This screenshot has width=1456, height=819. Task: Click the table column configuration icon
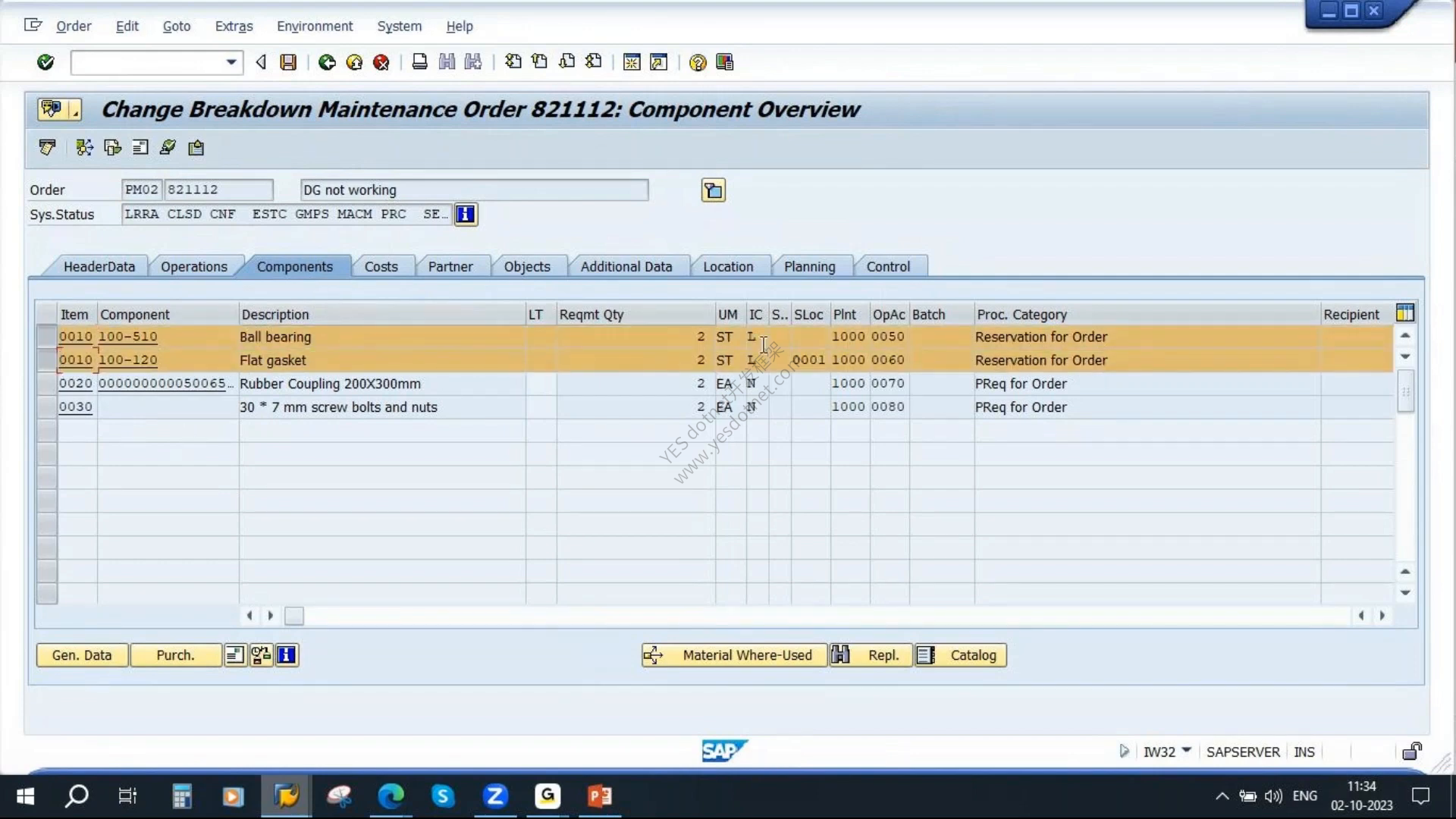tap(1405, 313)
